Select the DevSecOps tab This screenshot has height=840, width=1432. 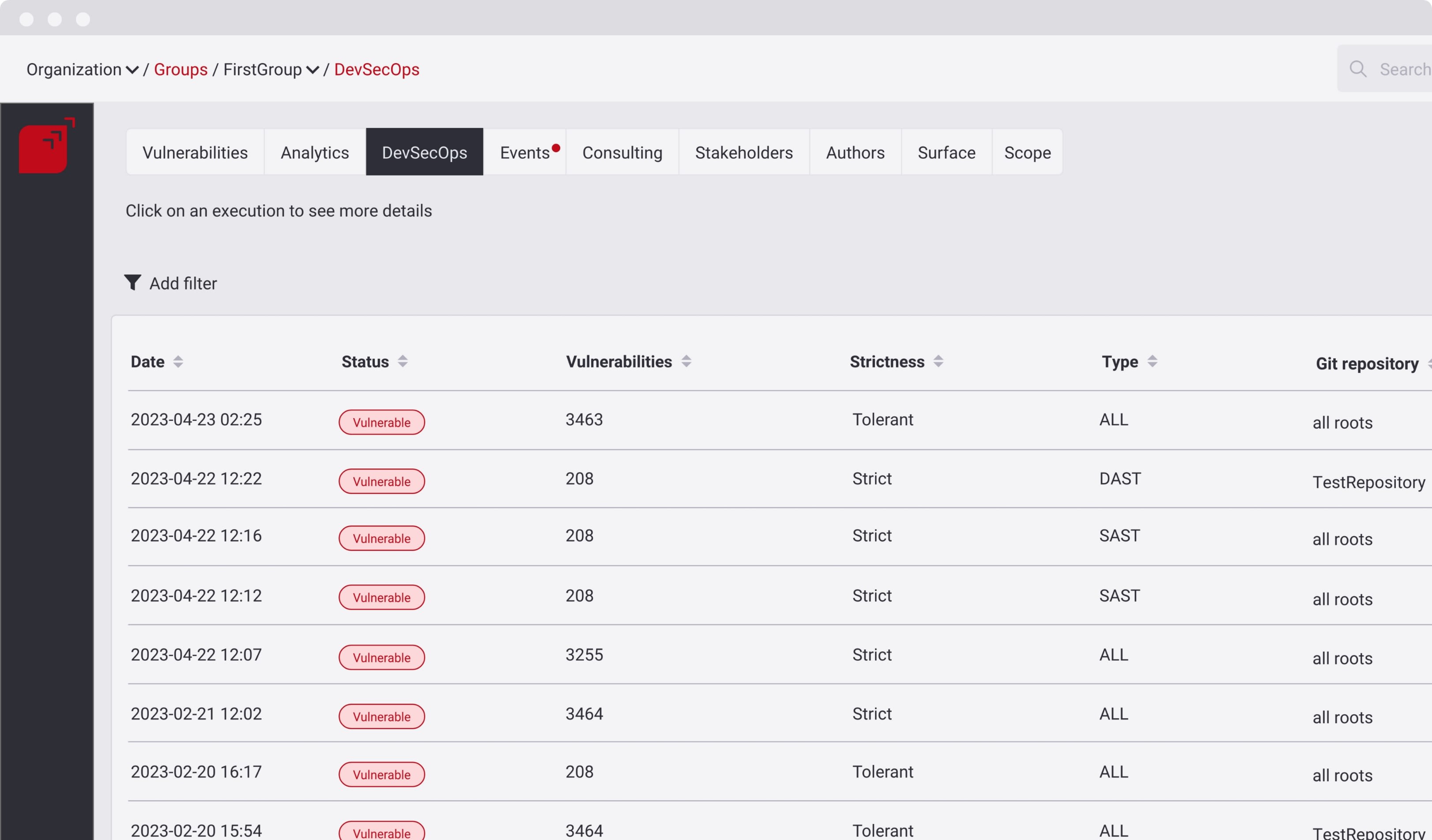[425, 152]
